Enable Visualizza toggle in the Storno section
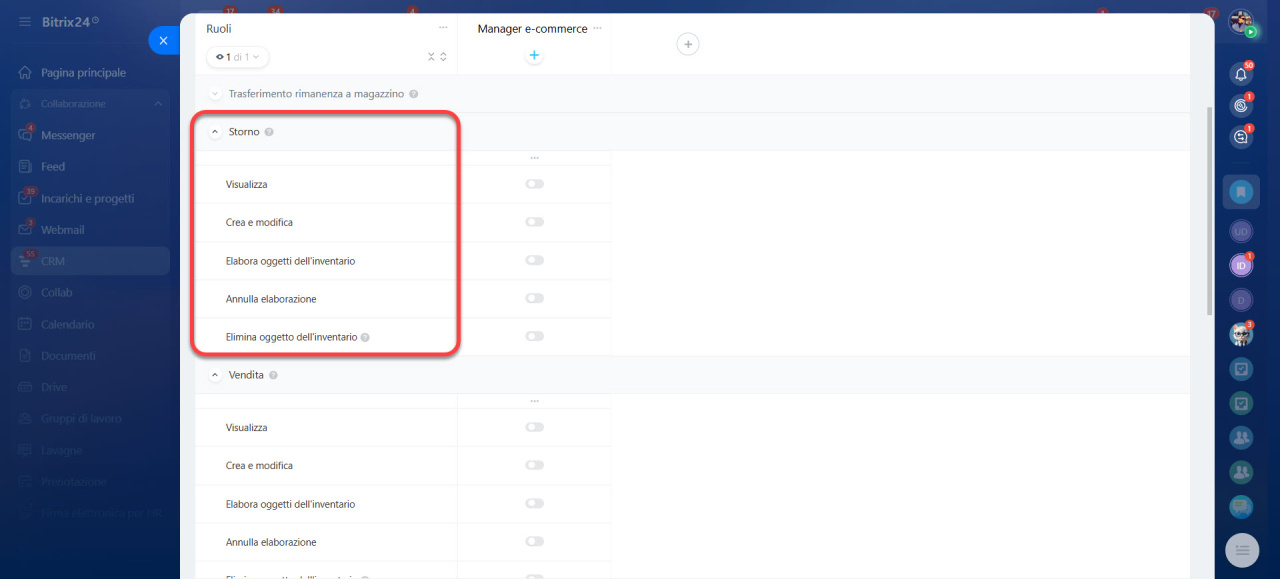Image resolution: width=1280 pixels, height=579 pixels. (x=534, y=184)
